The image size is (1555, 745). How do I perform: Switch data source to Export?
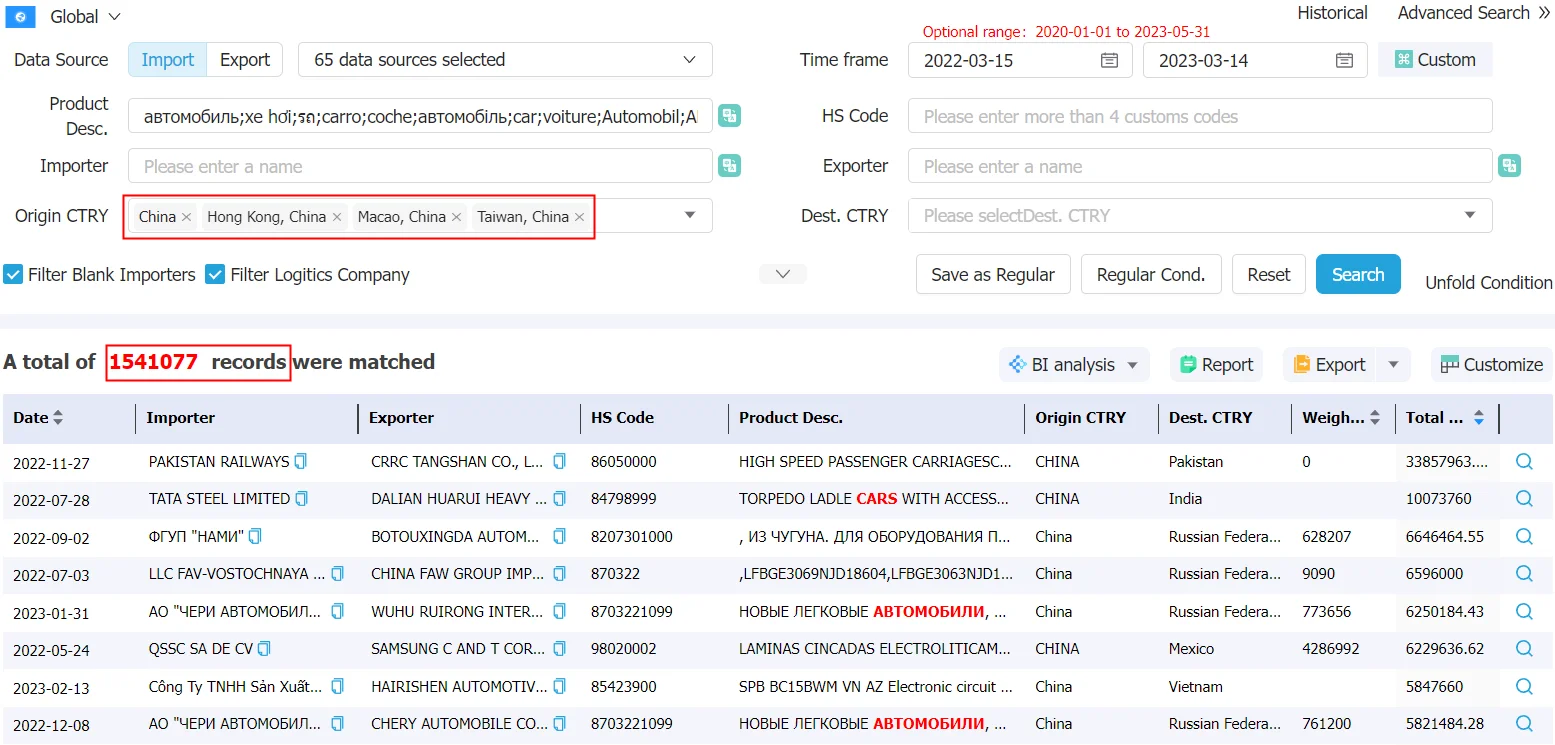pos(245,60)
